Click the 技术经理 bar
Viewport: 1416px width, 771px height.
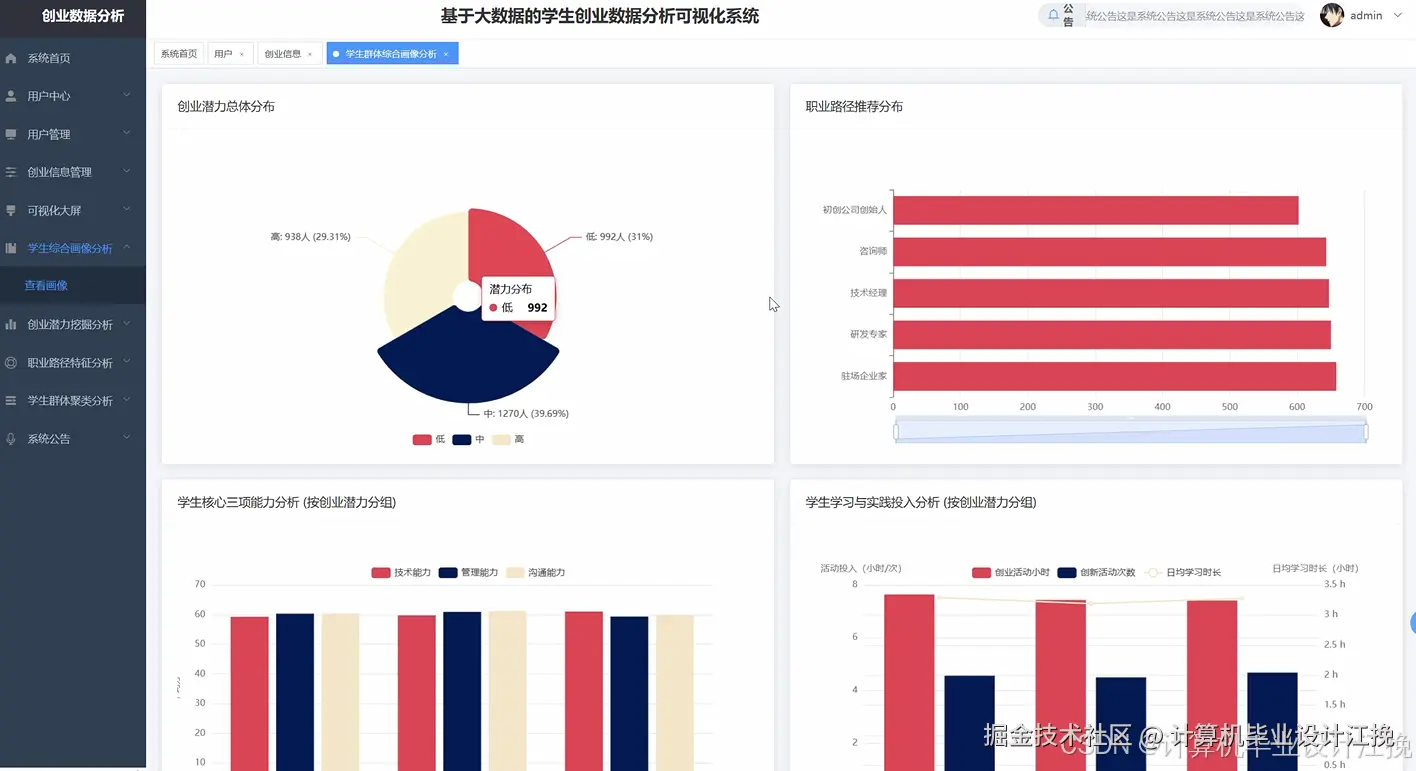[1111, 293]
